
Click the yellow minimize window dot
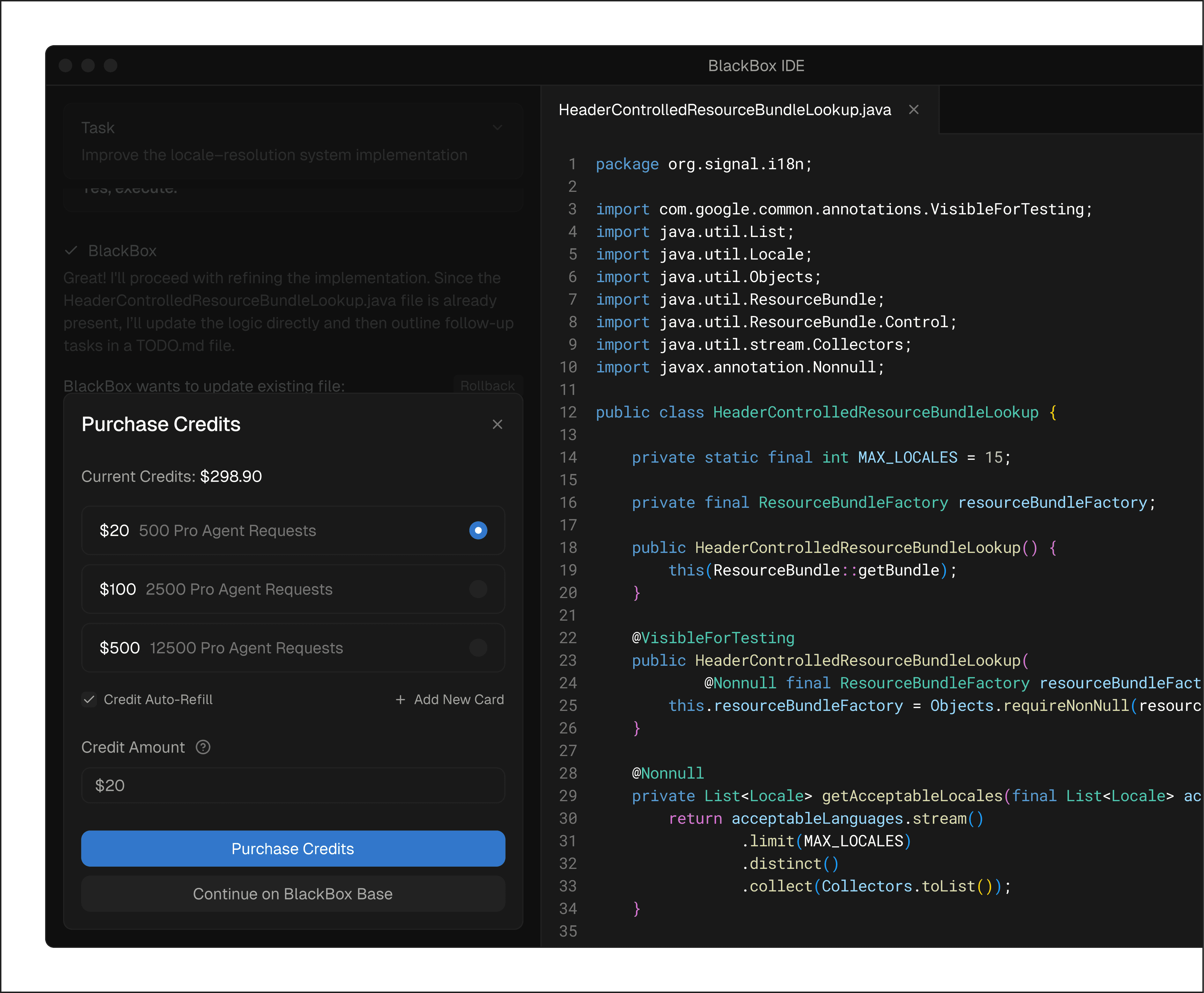(88, 66)
